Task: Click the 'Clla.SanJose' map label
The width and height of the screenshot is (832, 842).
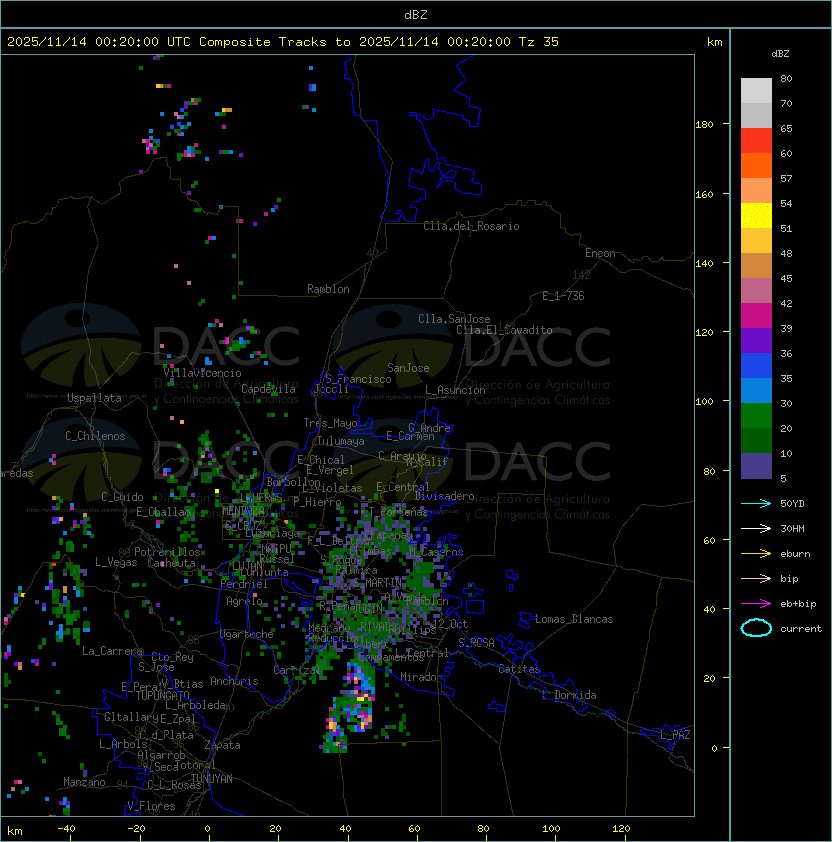Action: coord(454,319)
